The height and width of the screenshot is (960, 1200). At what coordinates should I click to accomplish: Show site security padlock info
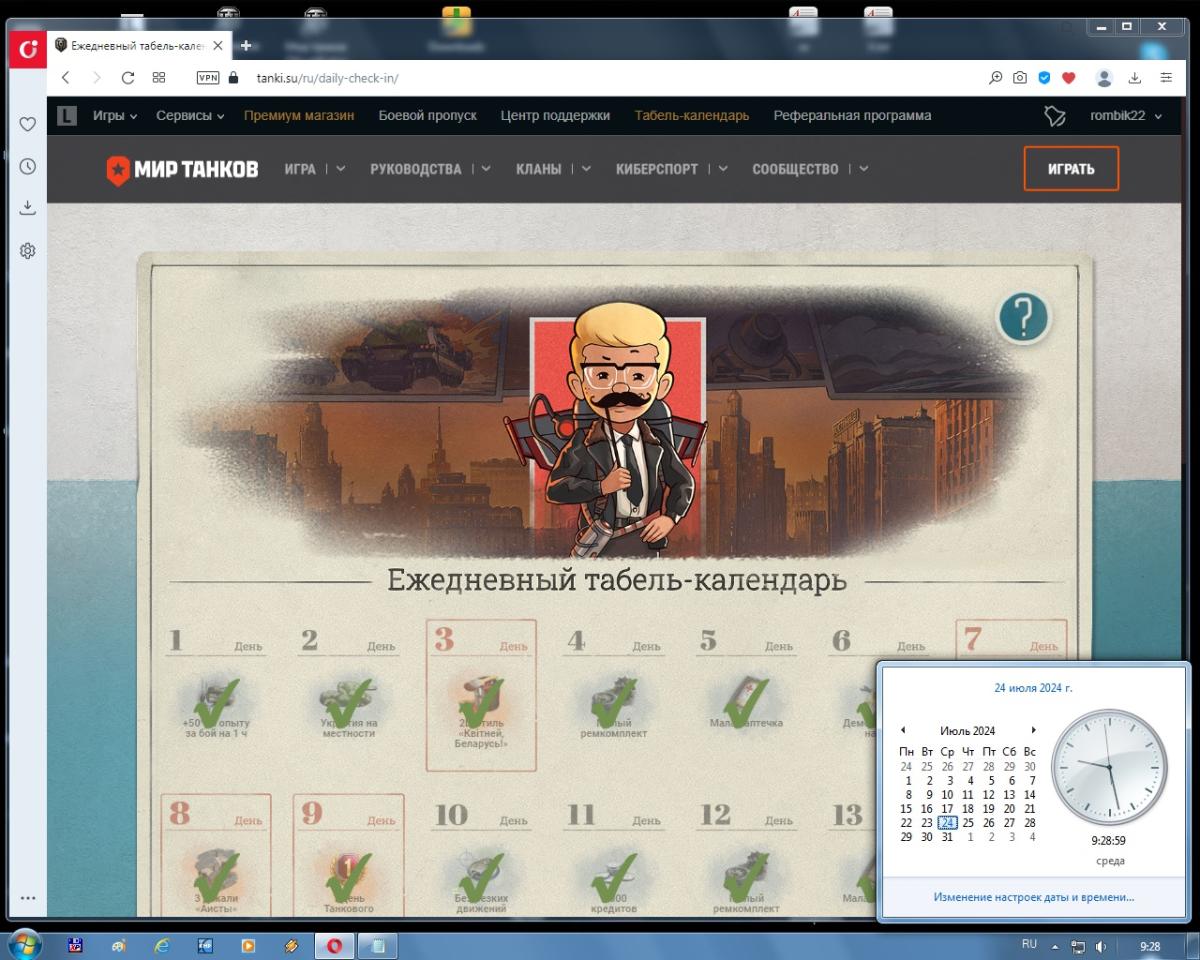(234, 78)
